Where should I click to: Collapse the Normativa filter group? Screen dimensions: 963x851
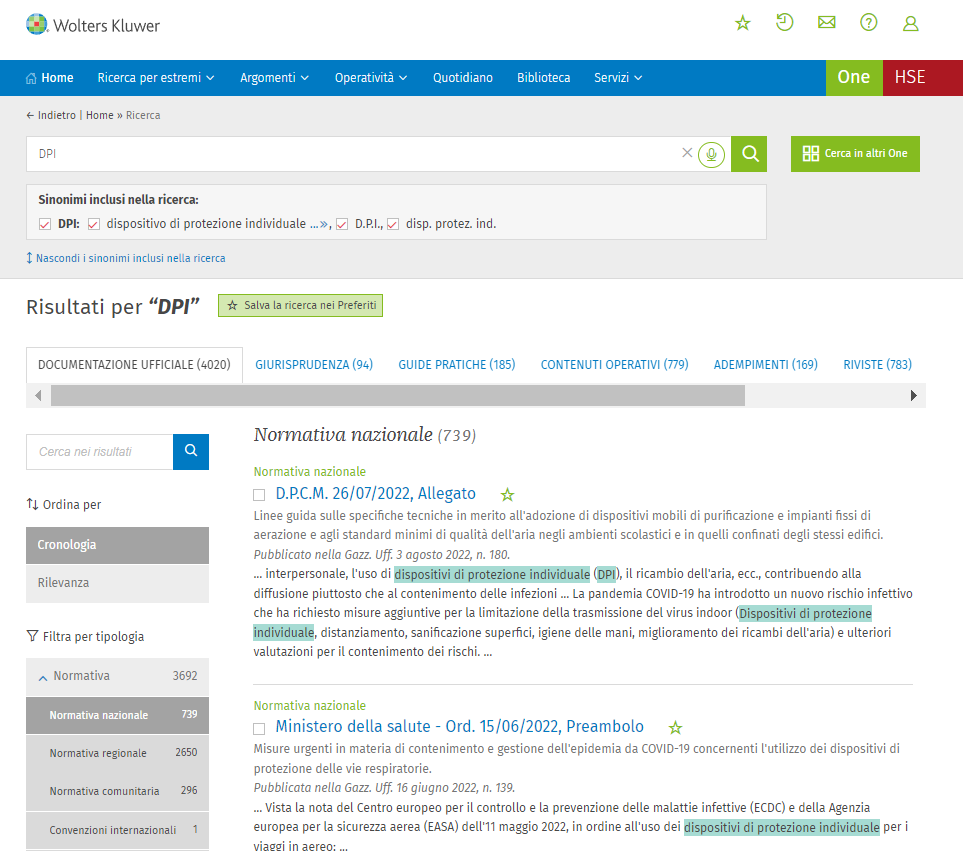coord(43,677)
